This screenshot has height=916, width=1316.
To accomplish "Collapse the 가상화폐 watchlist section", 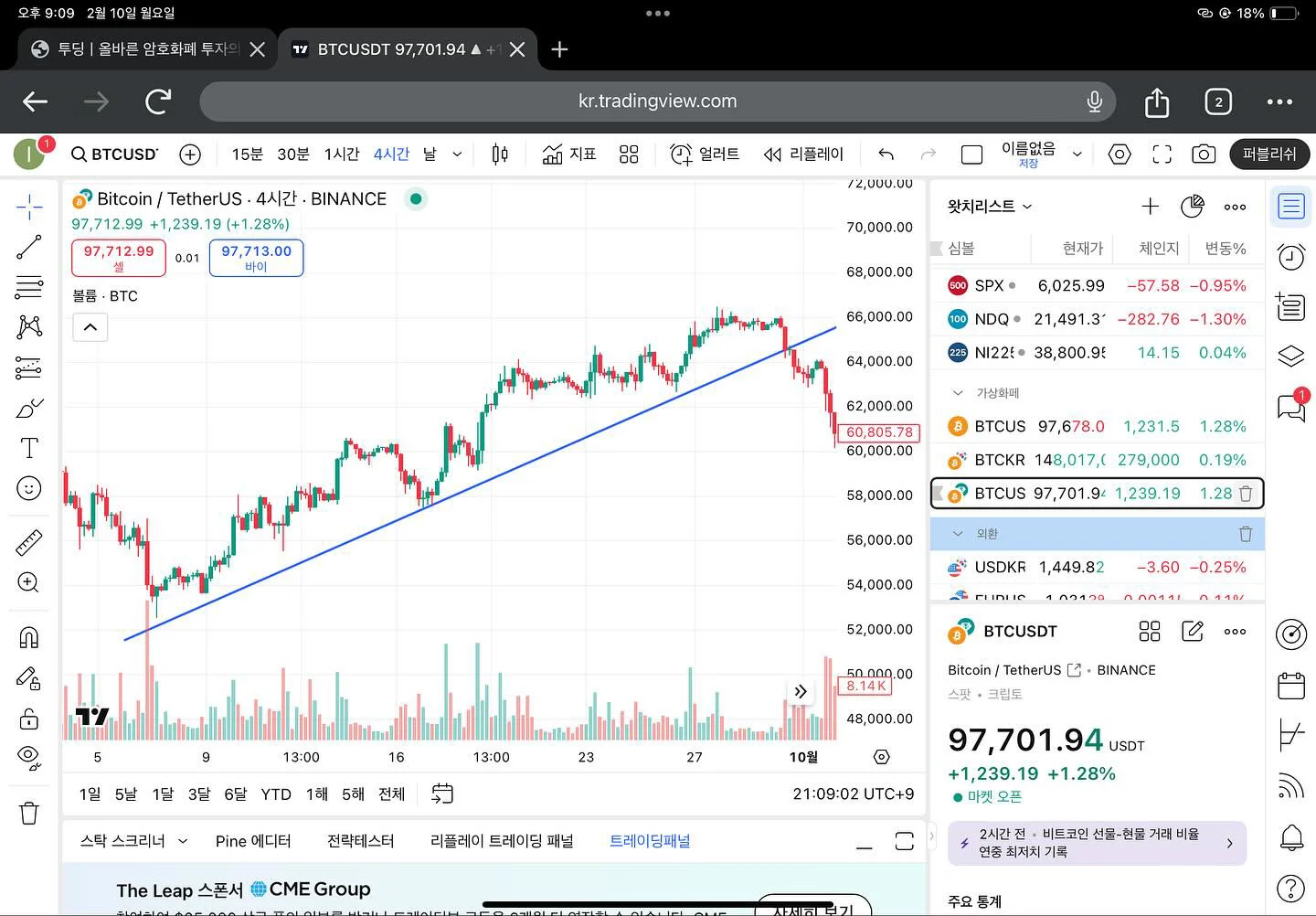I will click(x=958, y=393).
